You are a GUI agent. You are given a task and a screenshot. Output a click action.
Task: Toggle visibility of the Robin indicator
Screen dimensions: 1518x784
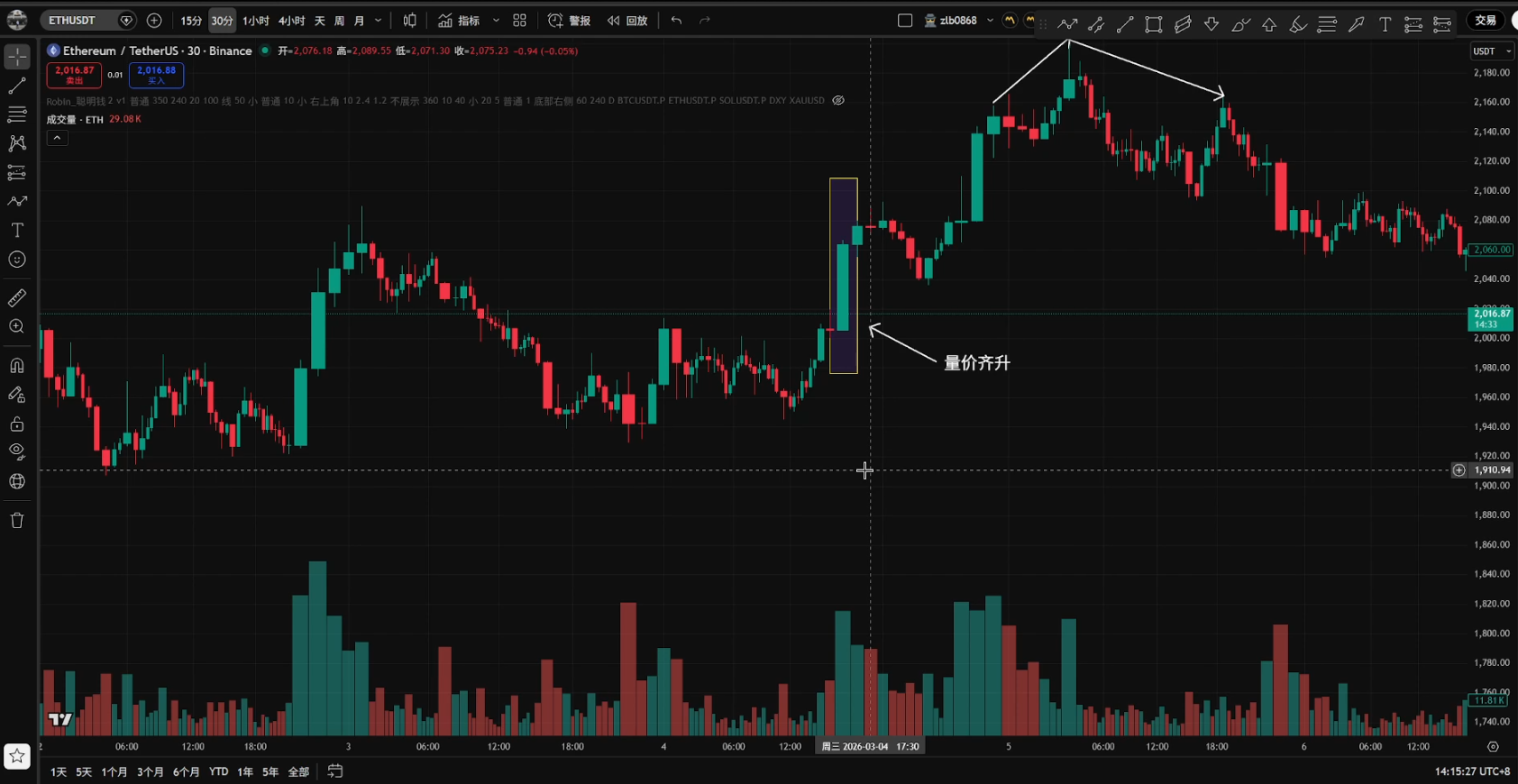[x=838, y=101]
